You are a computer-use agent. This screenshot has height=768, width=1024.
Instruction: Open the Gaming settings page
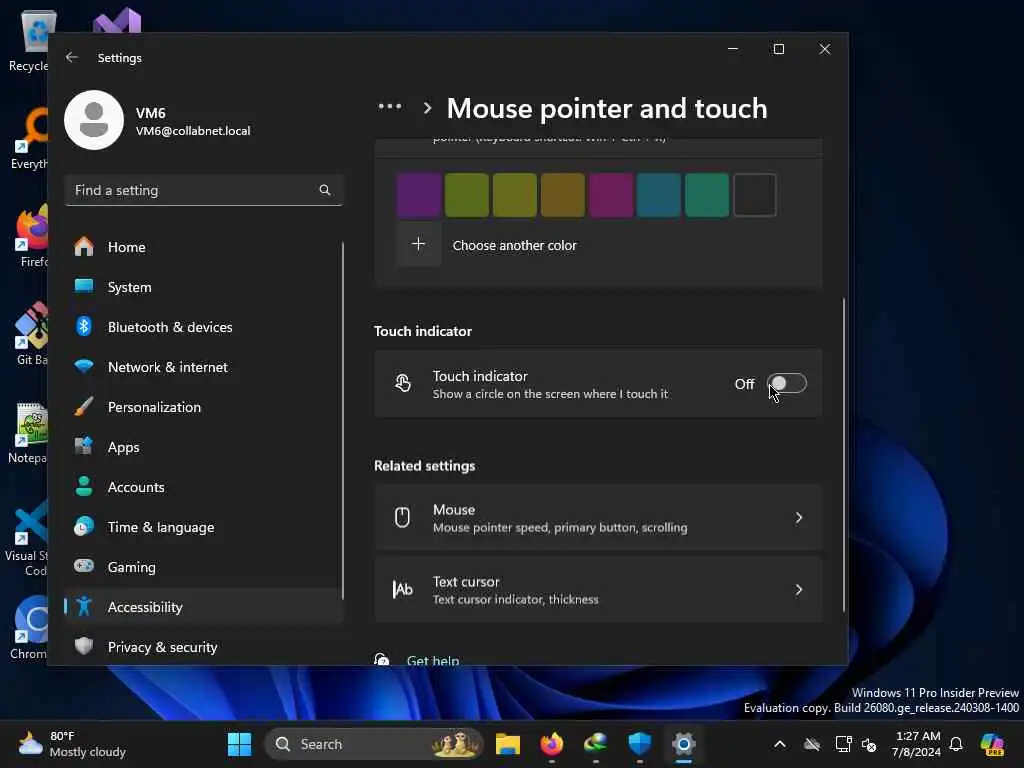[204, 567]
